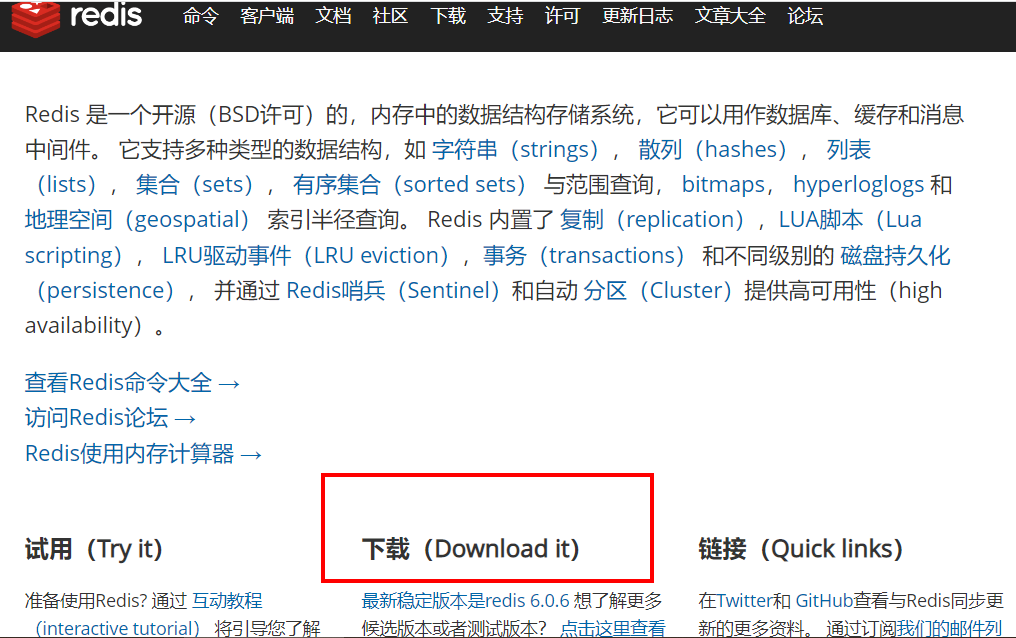Open the 客户端 navigation item

[267, 16]
